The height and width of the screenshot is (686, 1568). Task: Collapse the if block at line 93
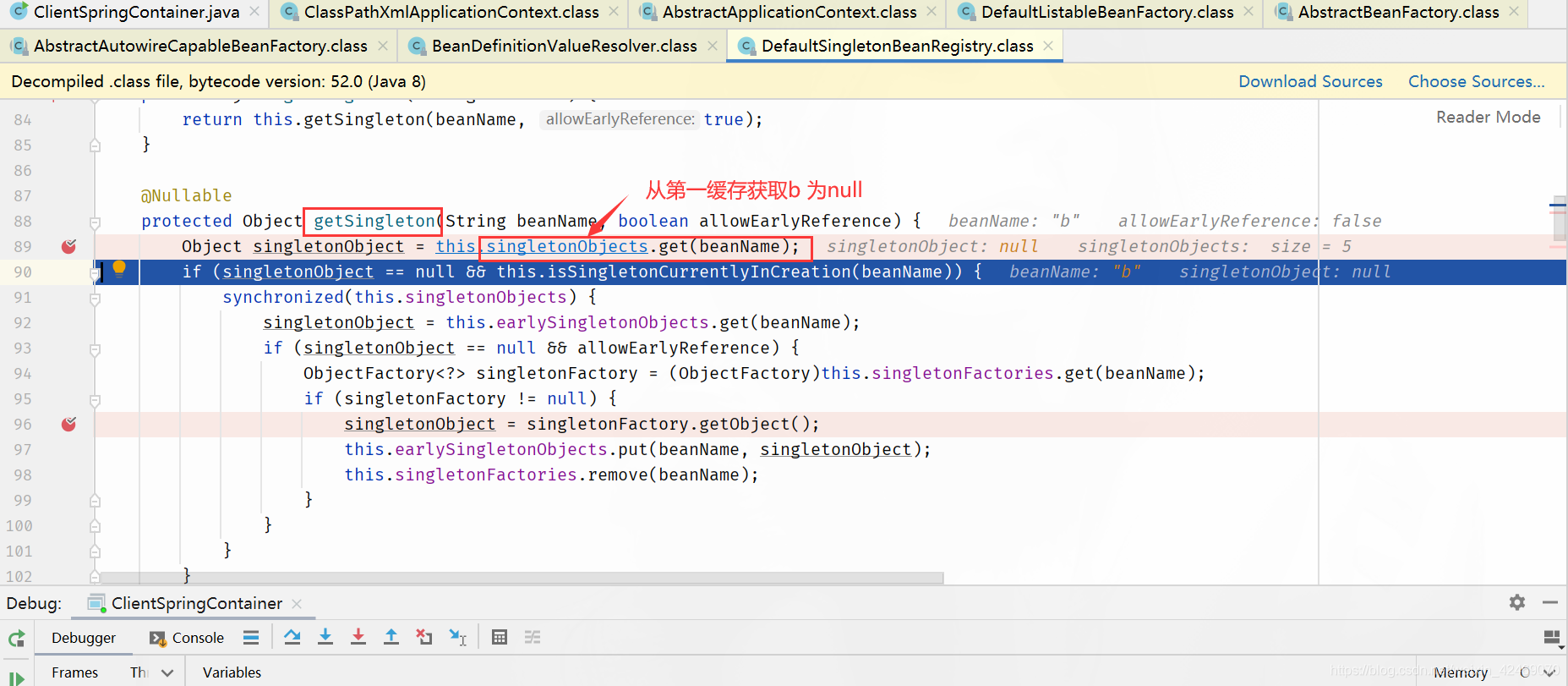(95, 350)
